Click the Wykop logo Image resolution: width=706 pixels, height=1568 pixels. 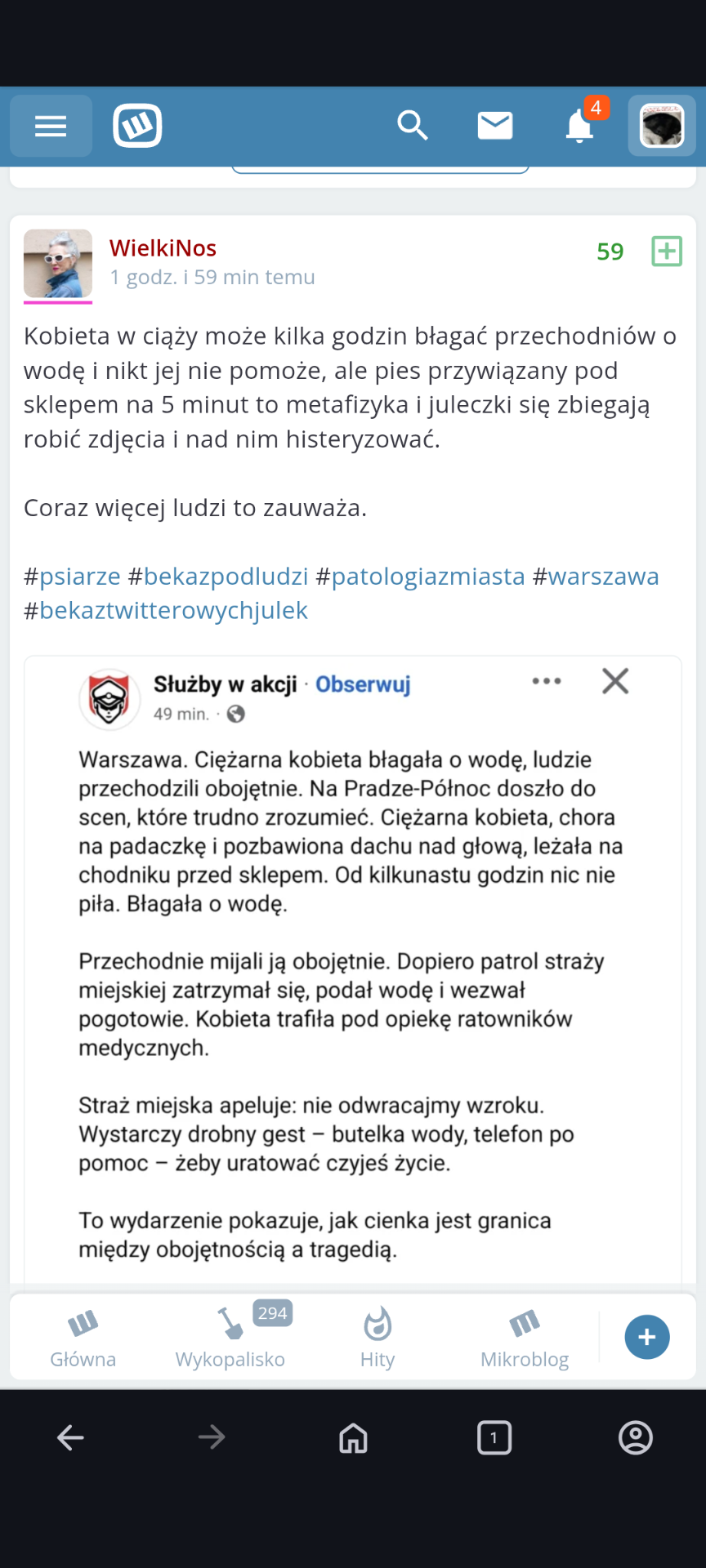point(137,126)
